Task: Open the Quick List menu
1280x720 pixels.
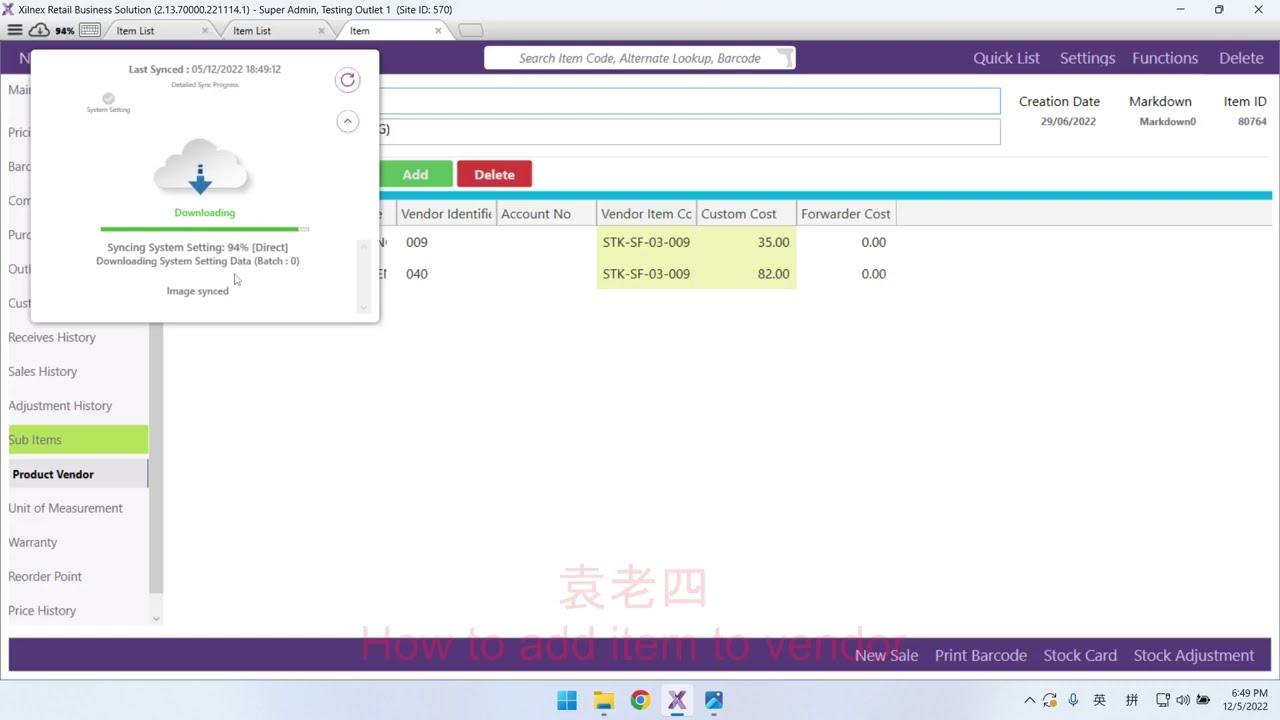Action: tap(1006, 58)
